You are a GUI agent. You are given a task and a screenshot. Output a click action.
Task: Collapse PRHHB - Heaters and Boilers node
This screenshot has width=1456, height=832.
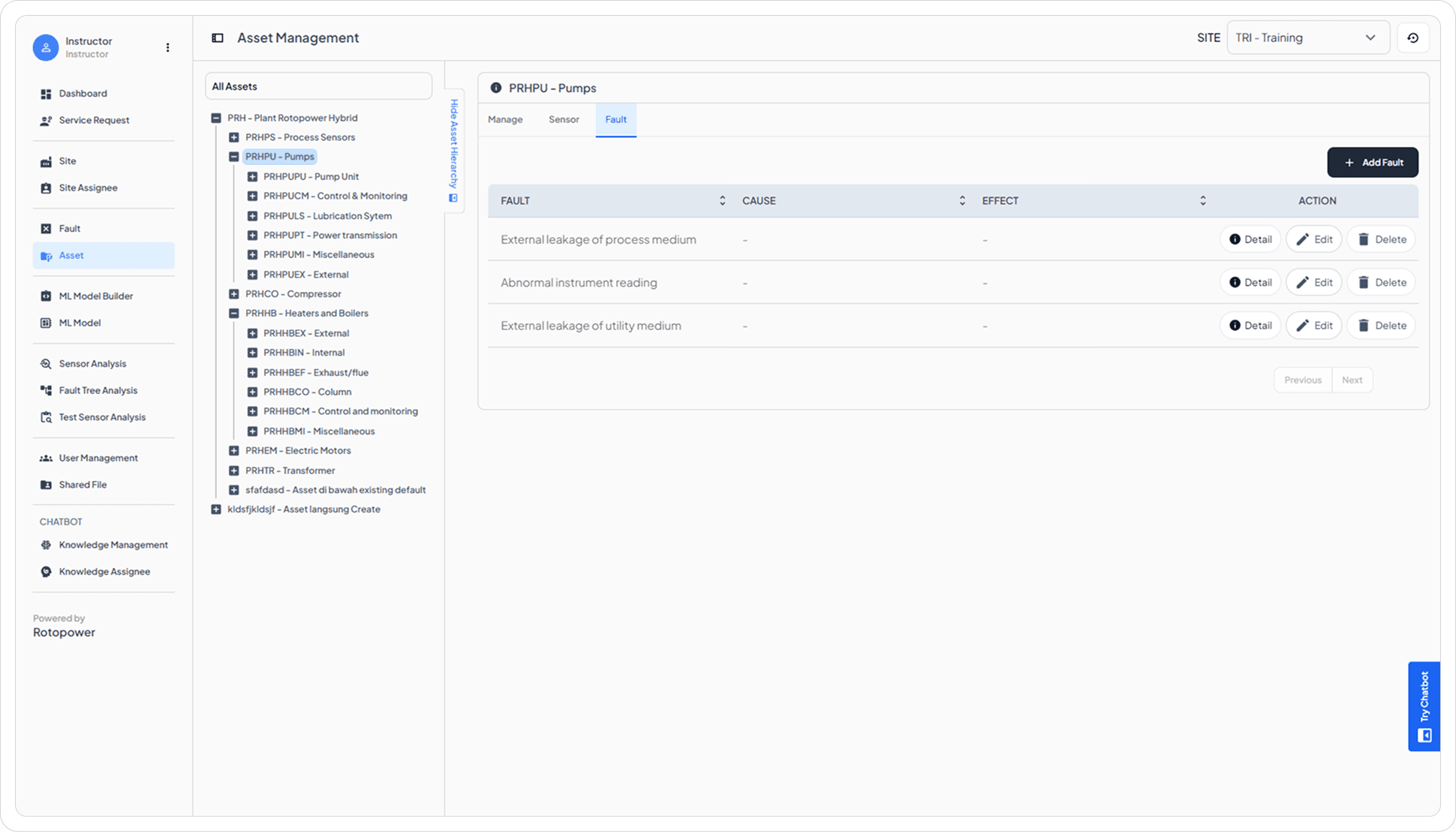234,314
